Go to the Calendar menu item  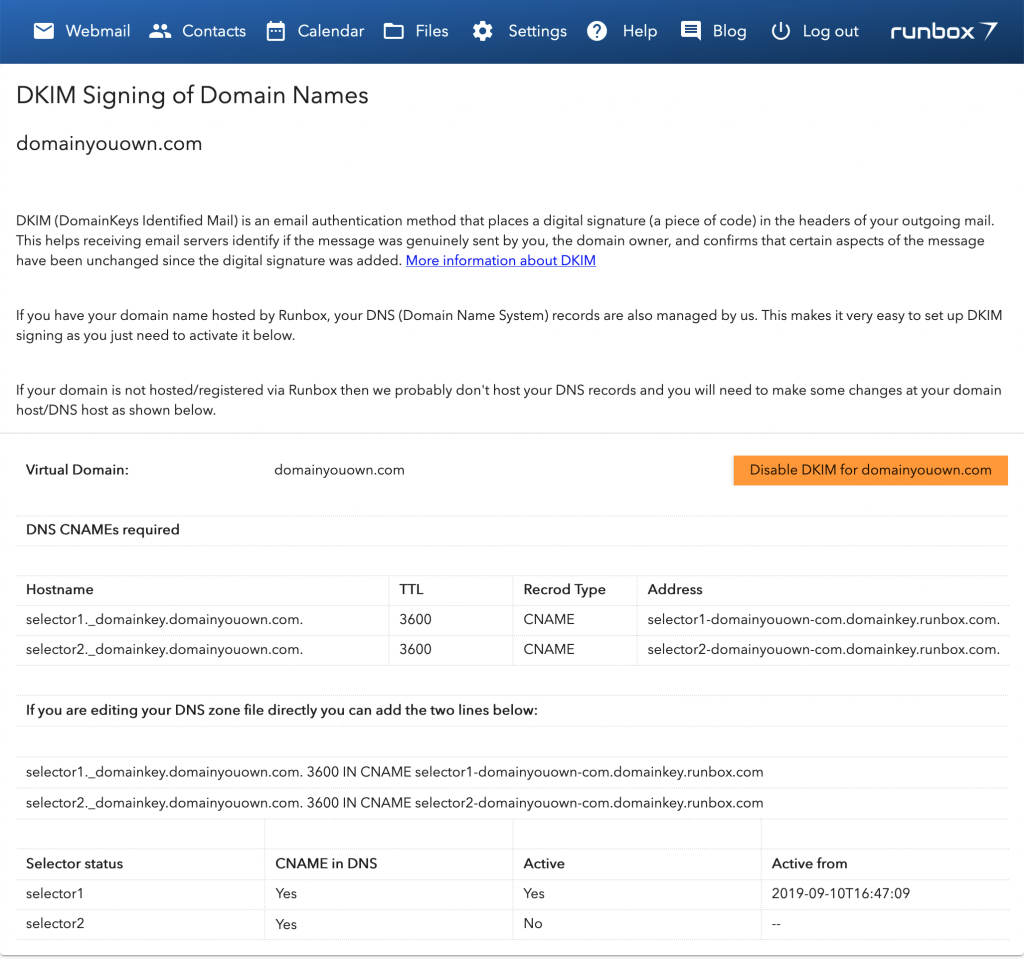pyautogui.click(x=331, y=31)
